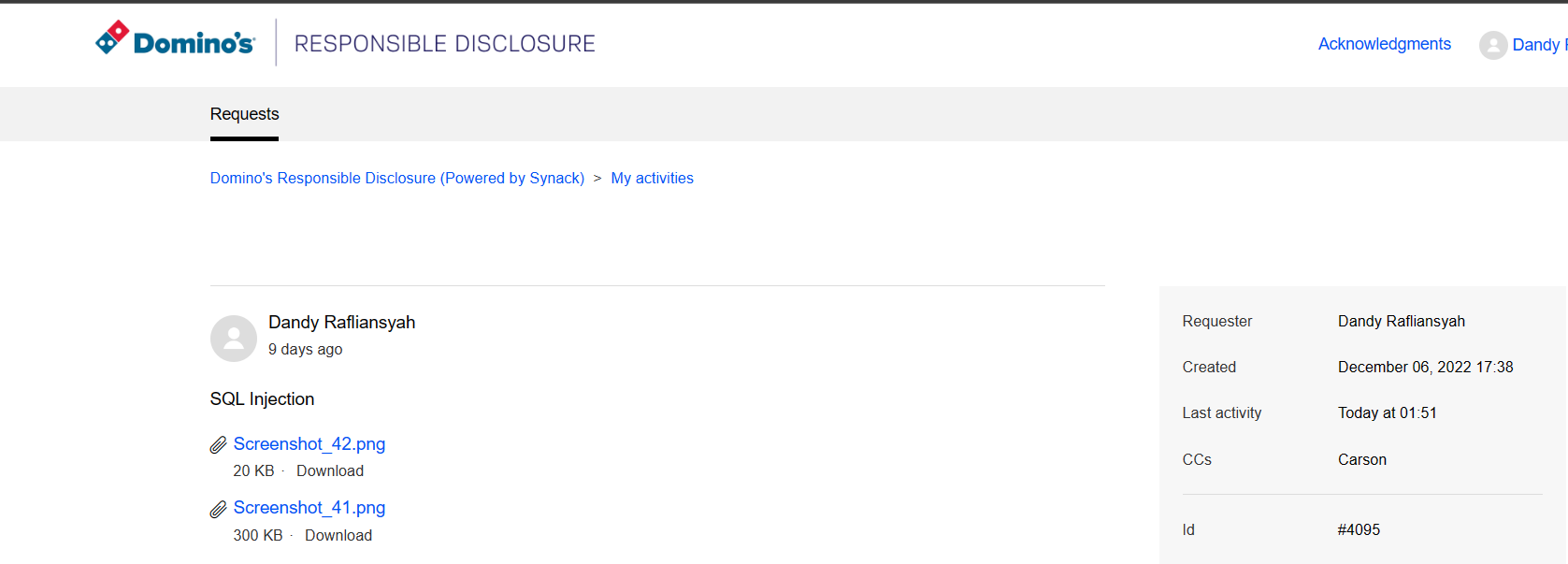Click the Requester name in sidebar

(1401, 322)
